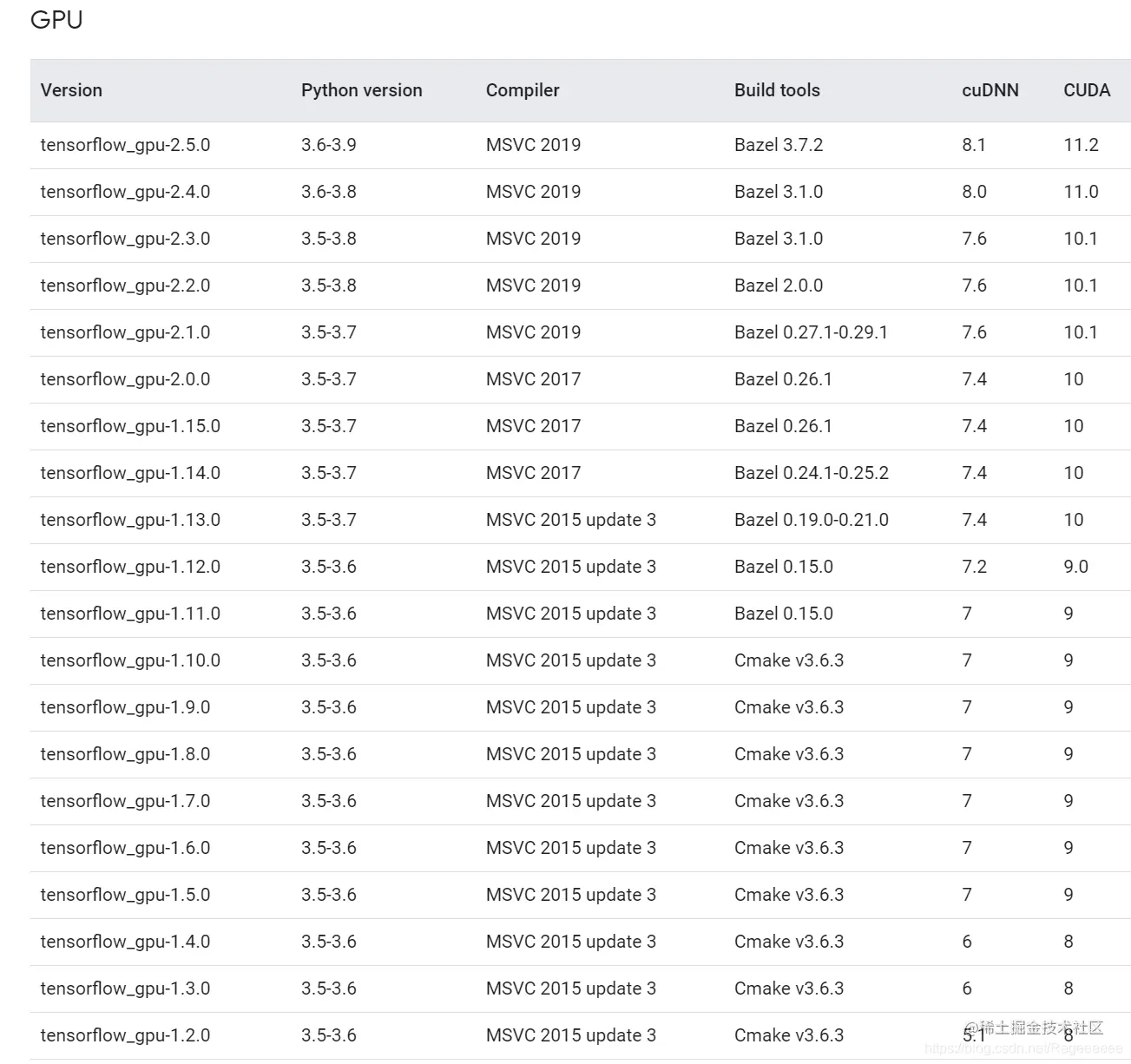Screen dimensions: 1131x1064
Task: Select the tensorflow_gpu-1.10.0 cell
Action: tap(130, 660)
